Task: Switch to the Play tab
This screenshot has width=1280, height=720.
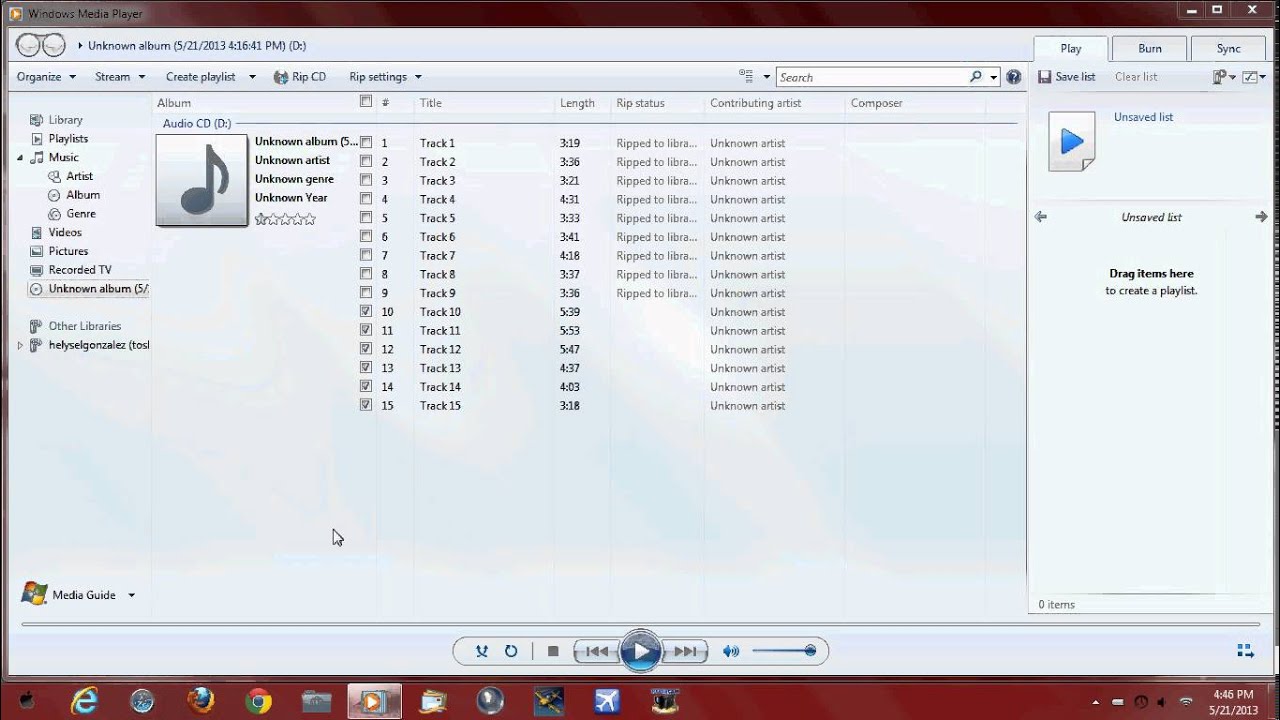Action: click(x=1070, y=48)
